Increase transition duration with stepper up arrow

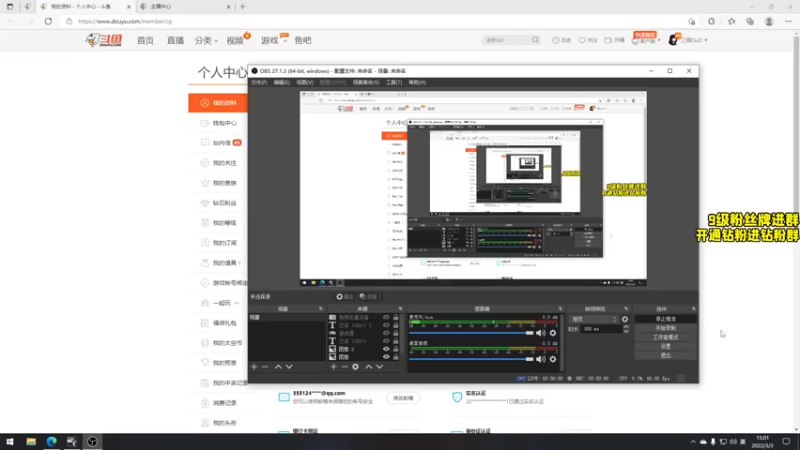tap(626, 327)
